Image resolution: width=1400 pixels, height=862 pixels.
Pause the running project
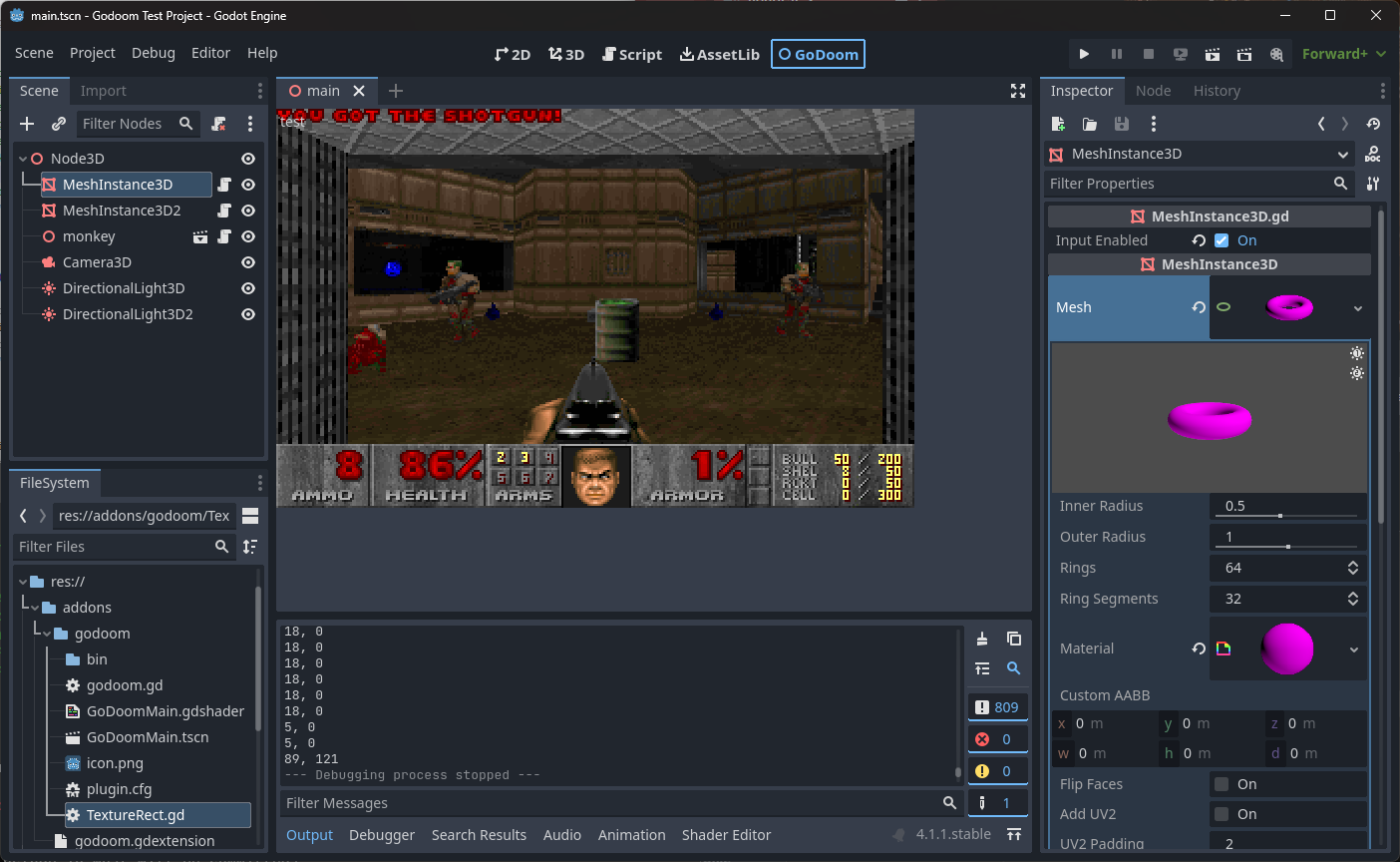(1117, 54)
